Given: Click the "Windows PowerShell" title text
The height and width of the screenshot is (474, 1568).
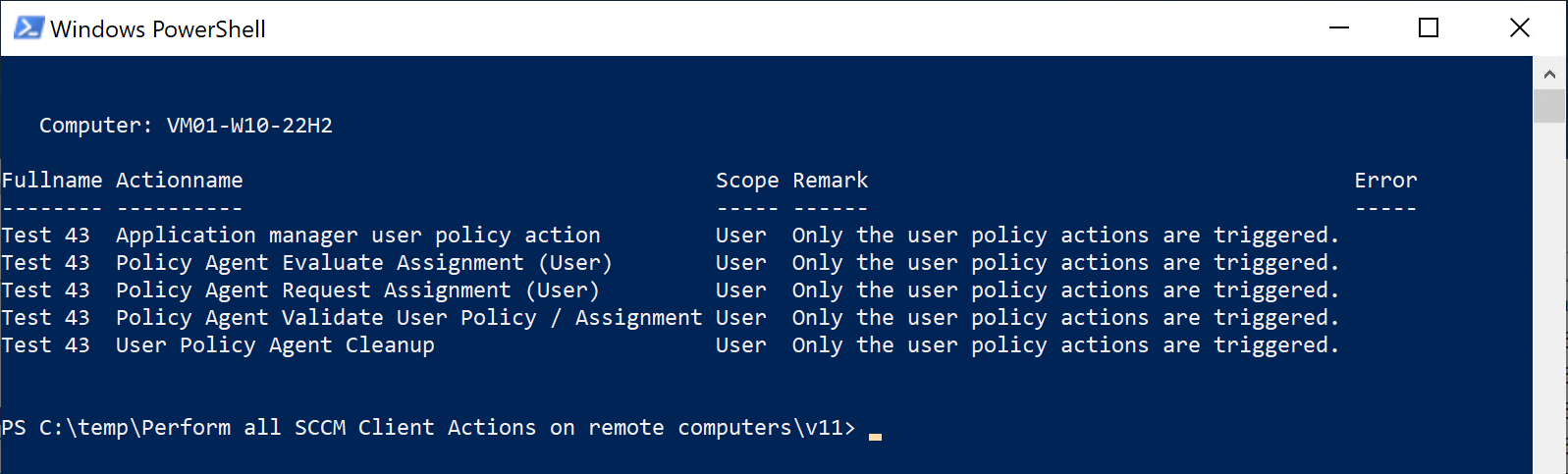Looking at the screenshot, I should pos(158,29).
